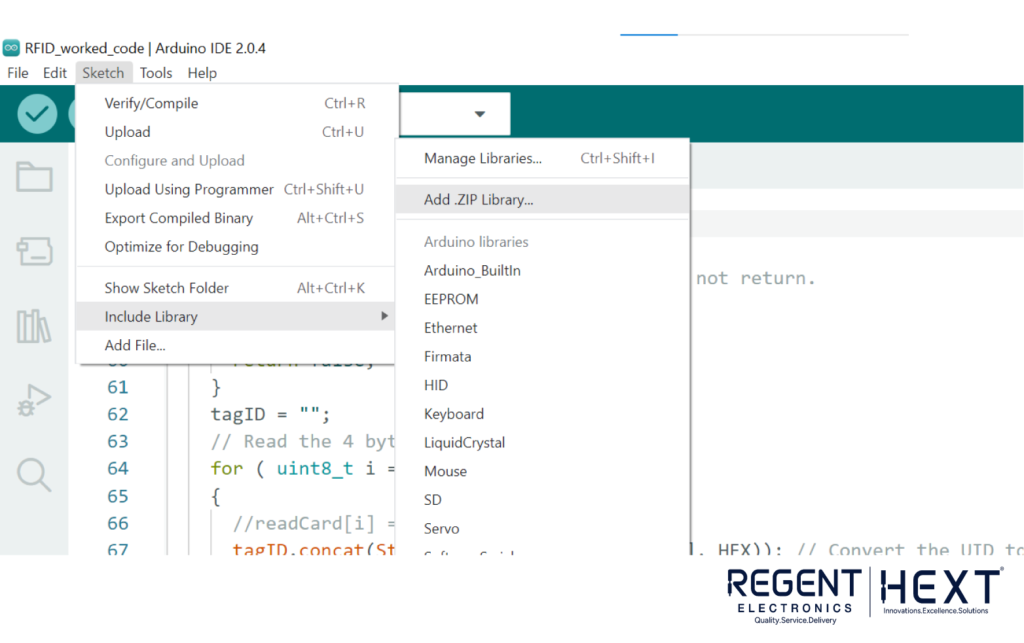Open the Boards Manager sidebar icon
The height and width of the screenshot is (643, 1024).
coord(34,251)
